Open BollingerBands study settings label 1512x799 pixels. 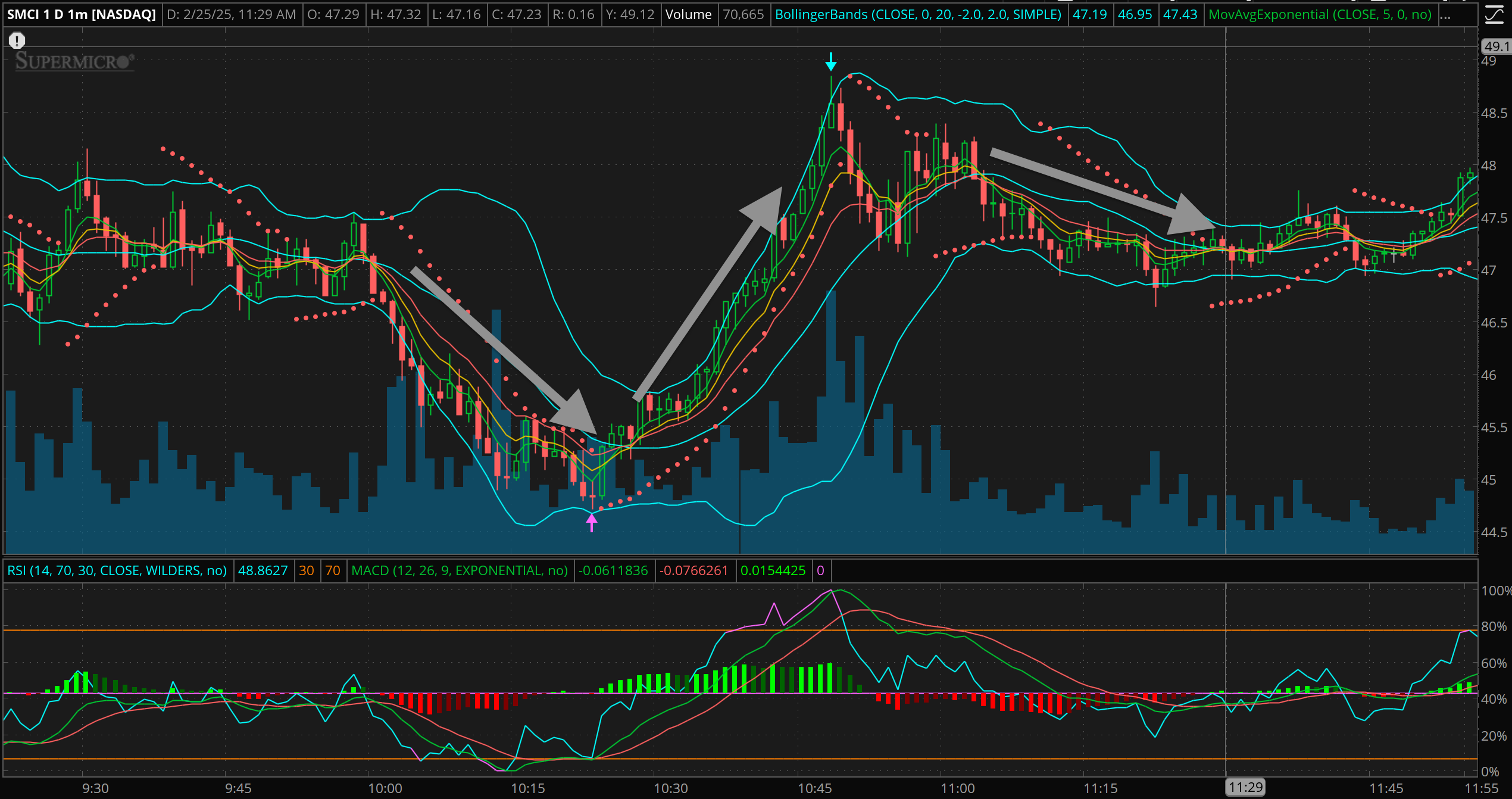pos(918,14)
